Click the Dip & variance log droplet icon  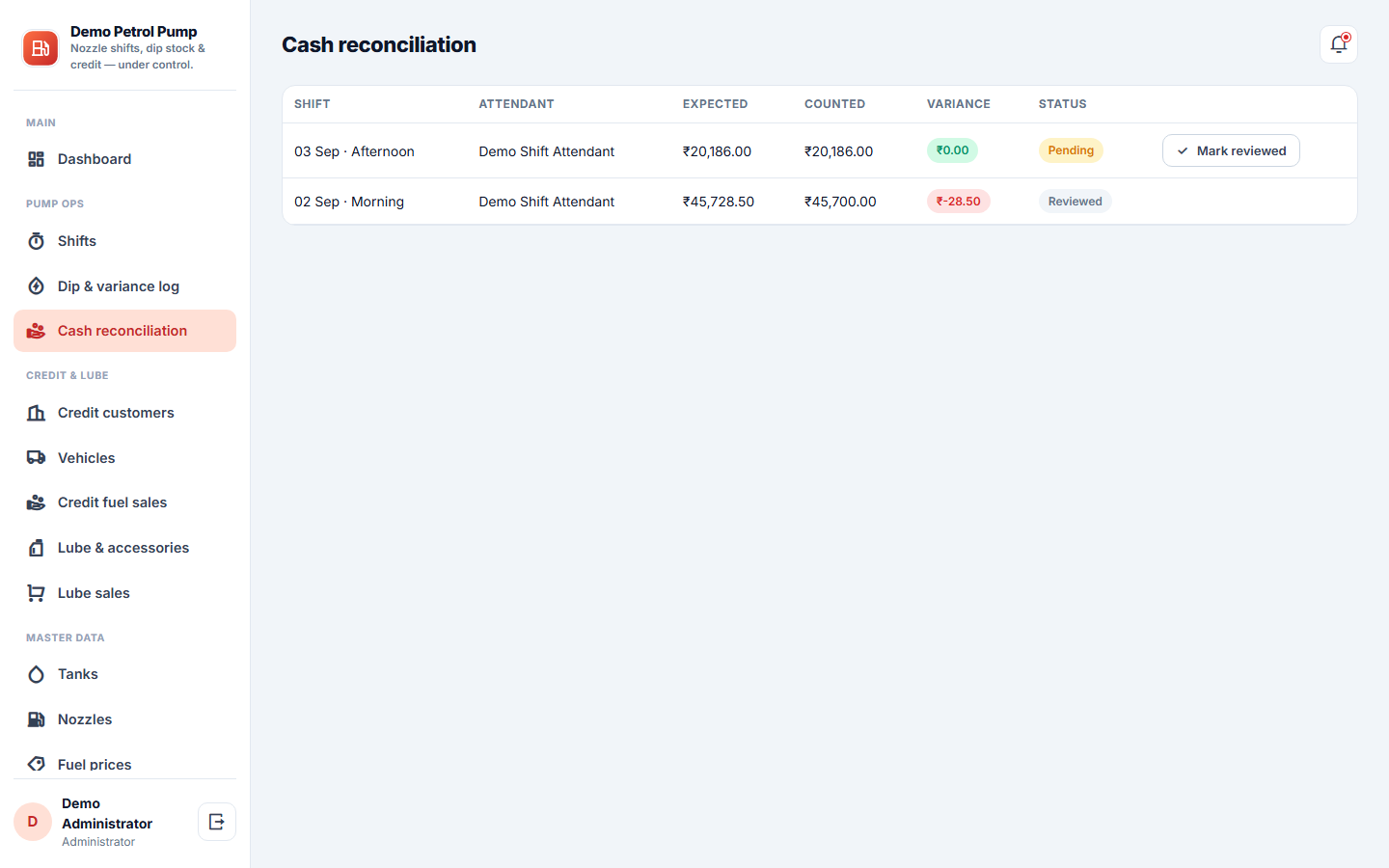(x=37, y=286)
